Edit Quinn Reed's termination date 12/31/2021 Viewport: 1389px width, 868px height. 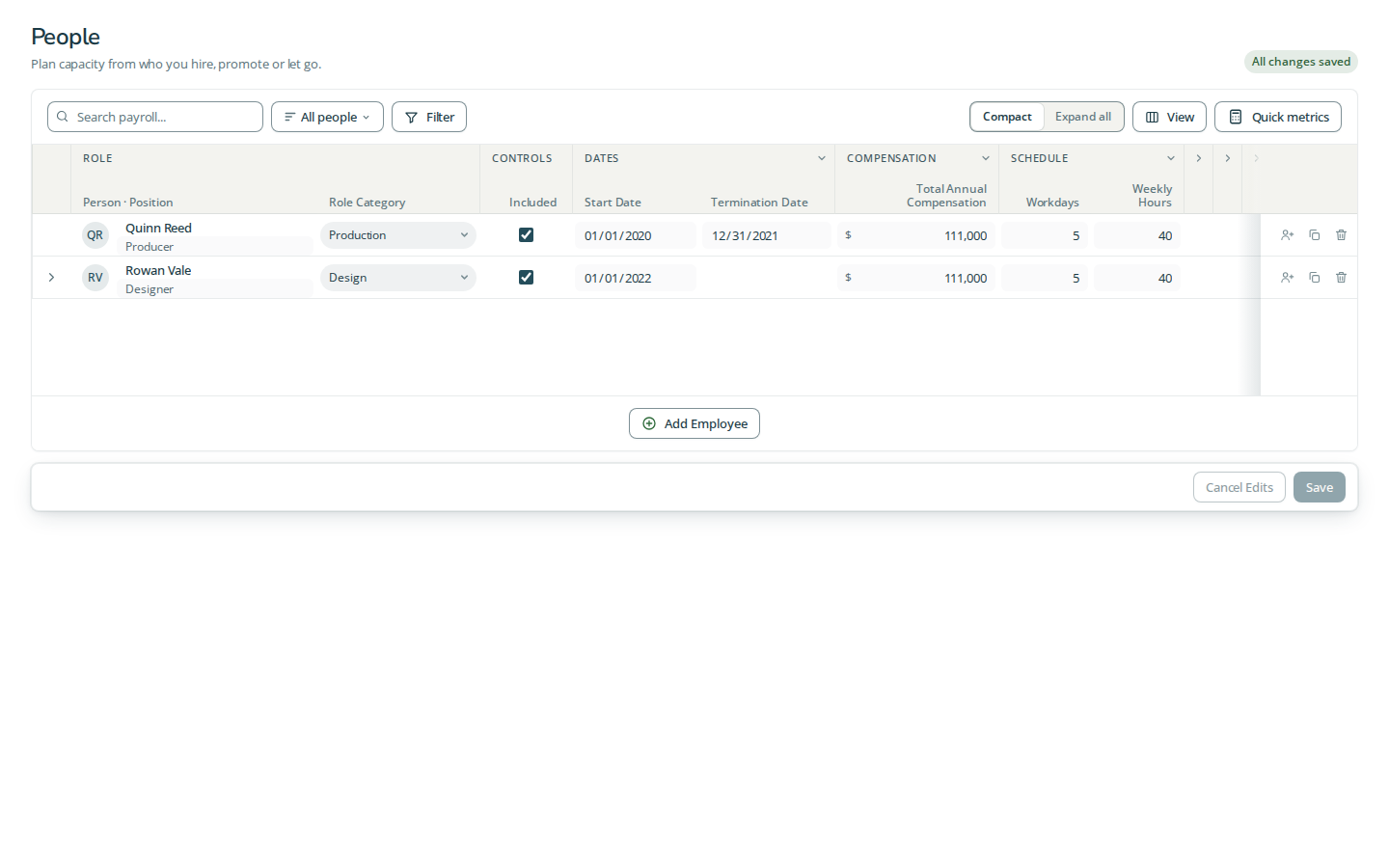(x=767, y=235)
